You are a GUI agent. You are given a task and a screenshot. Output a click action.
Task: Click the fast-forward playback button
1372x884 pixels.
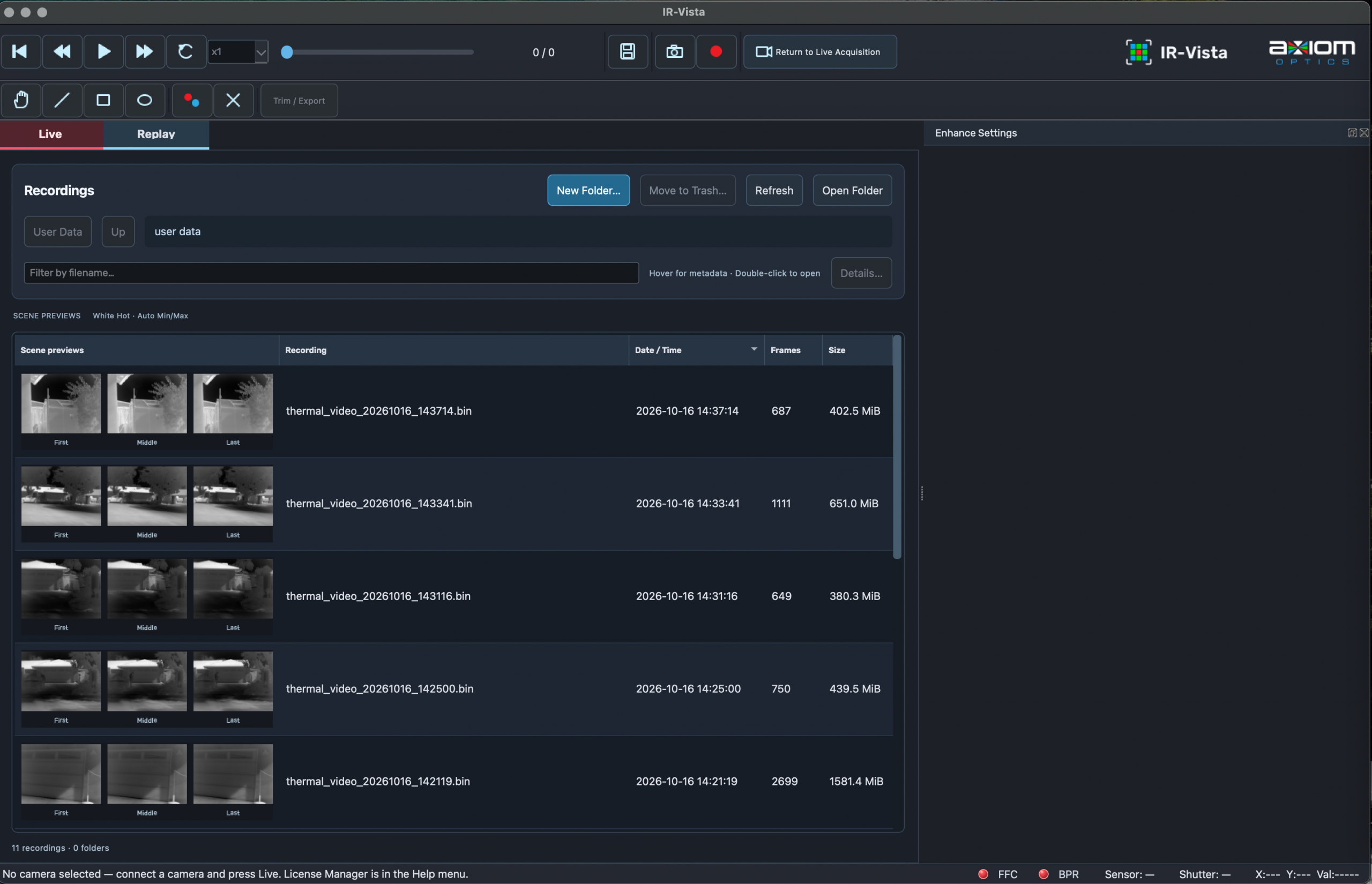coord(145,51)
